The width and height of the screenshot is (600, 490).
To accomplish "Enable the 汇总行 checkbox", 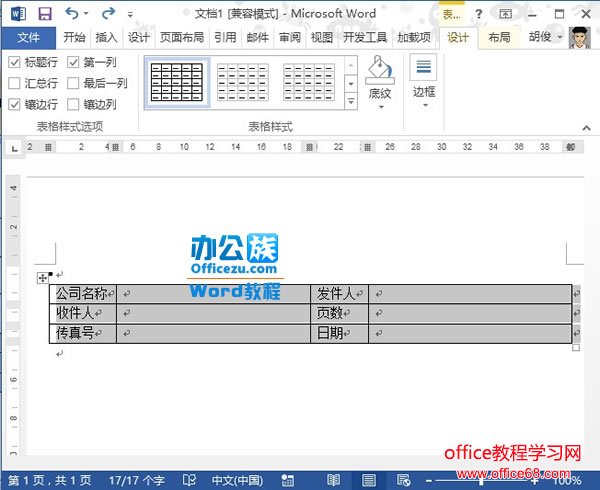I will pyautogui.click(x=14, y=83).
